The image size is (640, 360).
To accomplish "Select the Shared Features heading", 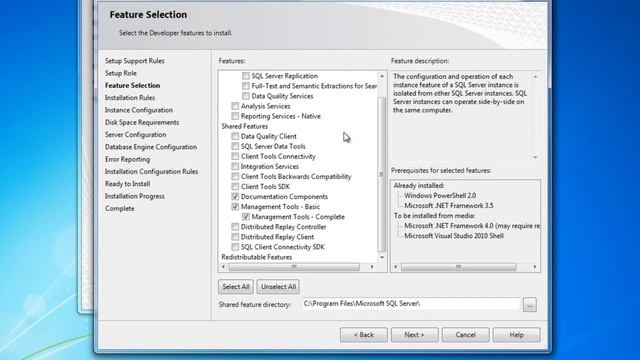I will (x=244, y=127).
